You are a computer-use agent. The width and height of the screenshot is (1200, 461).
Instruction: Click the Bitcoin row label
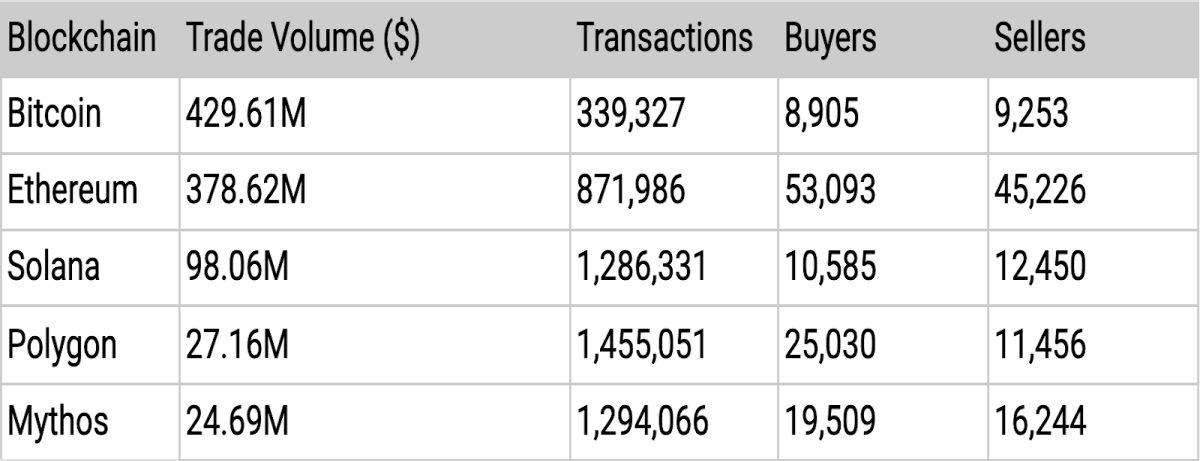pyautogui.click(x=55, y=113)
